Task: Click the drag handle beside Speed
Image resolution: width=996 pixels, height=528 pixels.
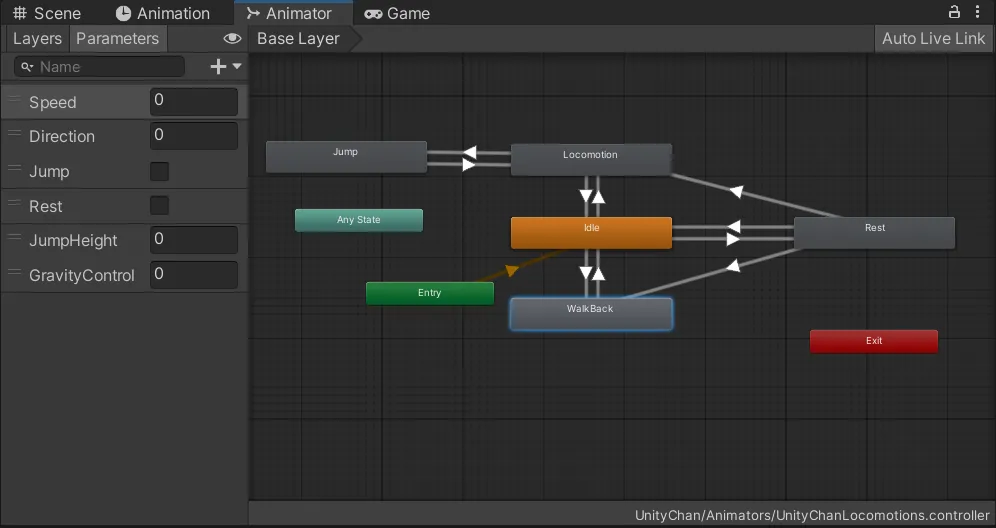Action: click(x=14, y=98)
